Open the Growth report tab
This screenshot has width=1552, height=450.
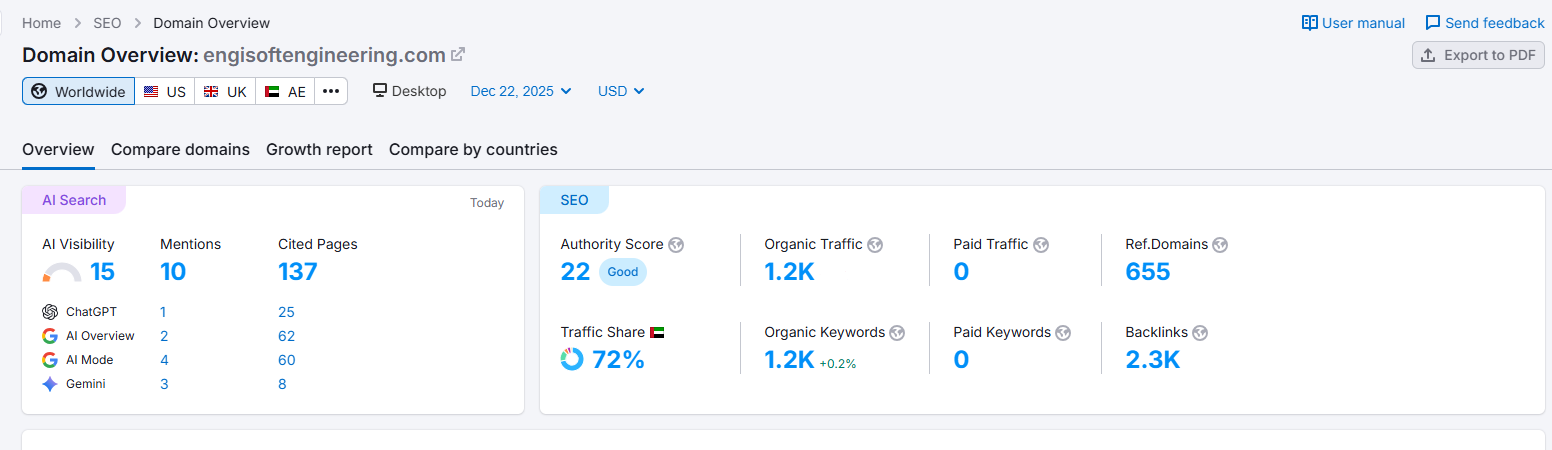(x=319, y=150)
